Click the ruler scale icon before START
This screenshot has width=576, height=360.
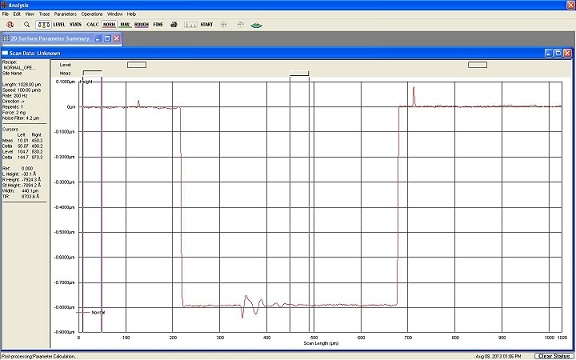point(190,25)
